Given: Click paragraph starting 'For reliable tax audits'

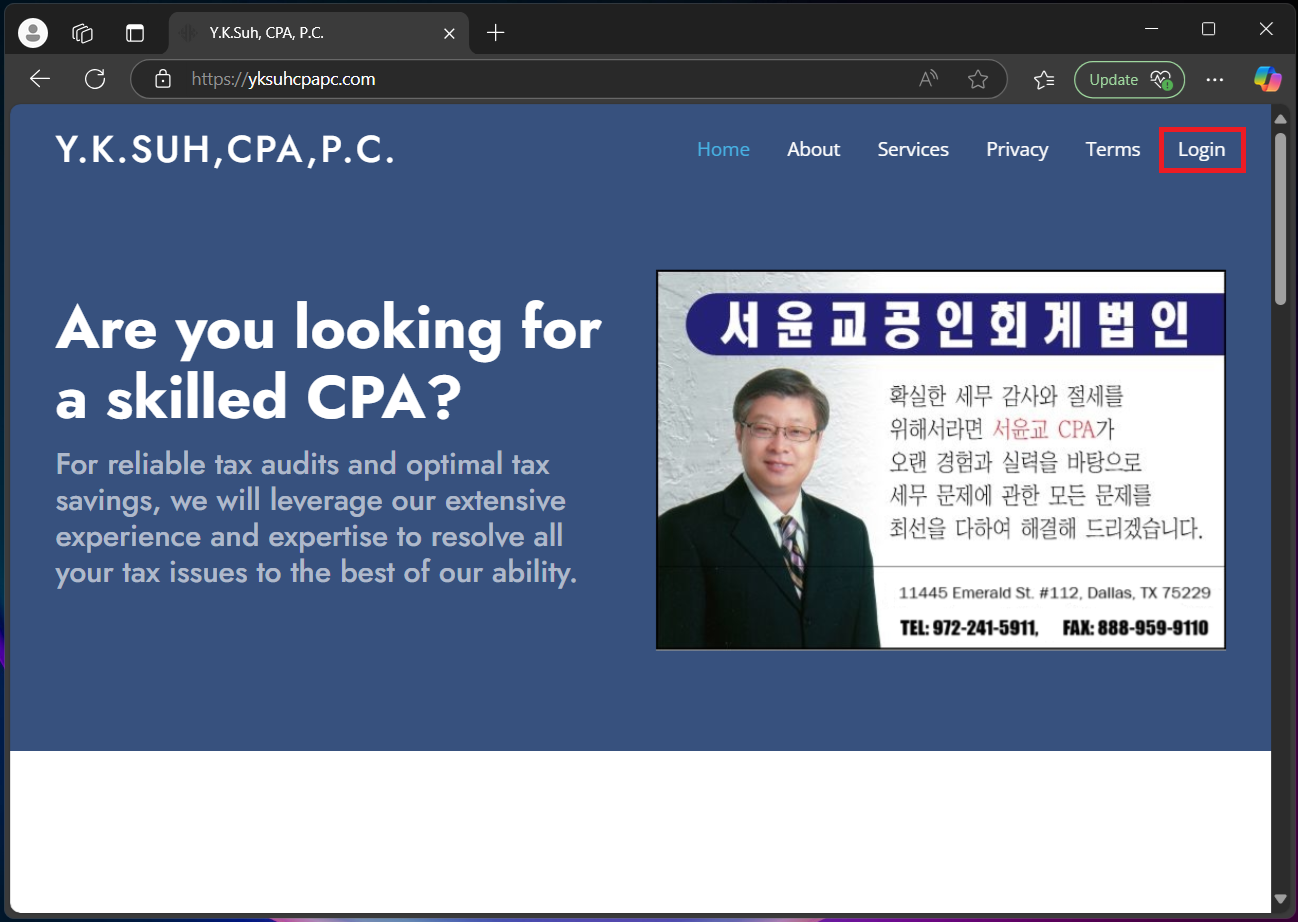Looking at the screenshot, I should (x=316, y=518).
